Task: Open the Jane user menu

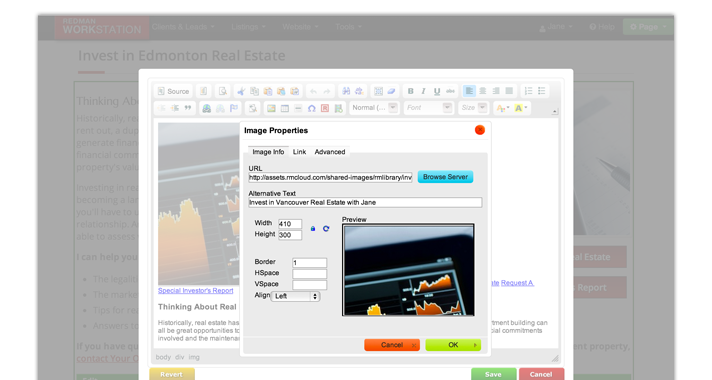Action: (x=556, y=27)
